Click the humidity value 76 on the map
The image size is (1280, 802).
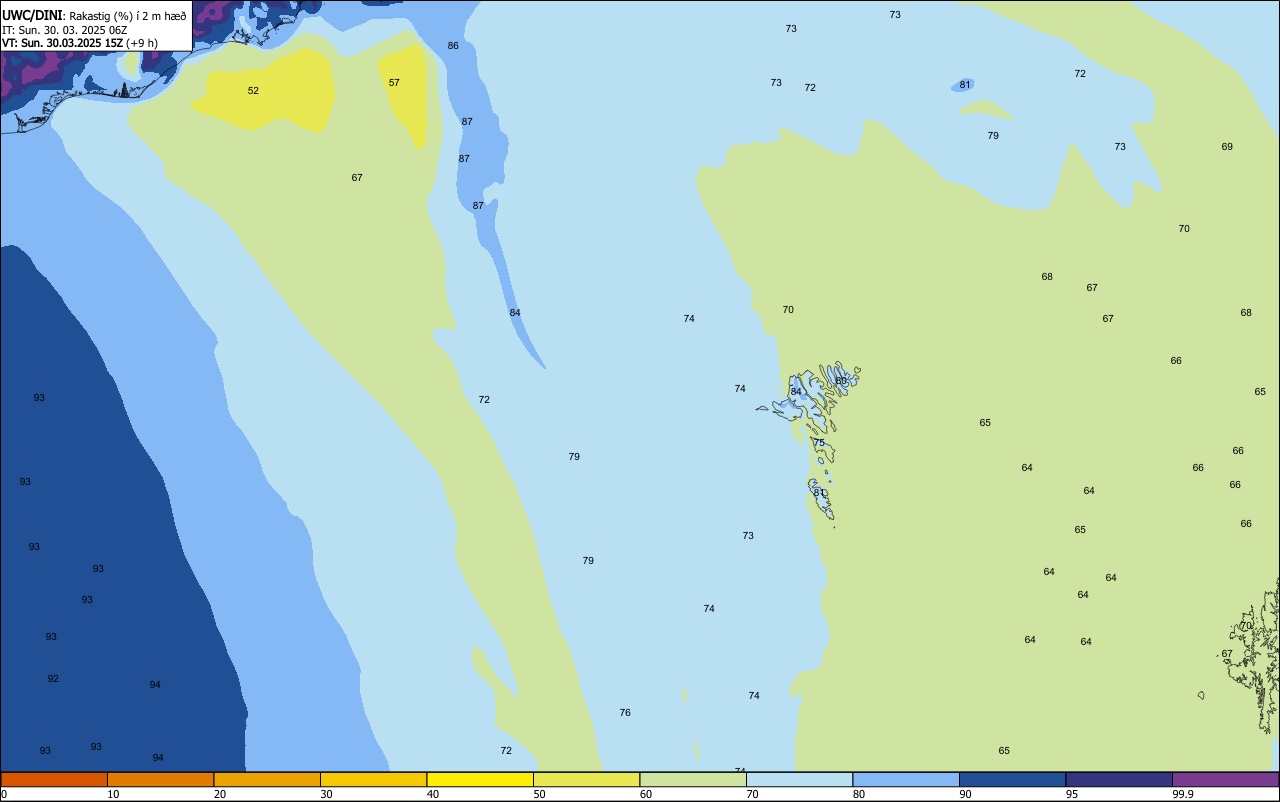625,713
